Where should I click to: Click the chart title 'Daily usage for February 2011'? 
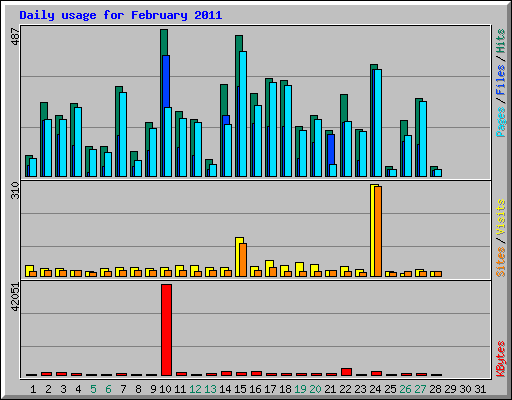(x=121, y=15)
